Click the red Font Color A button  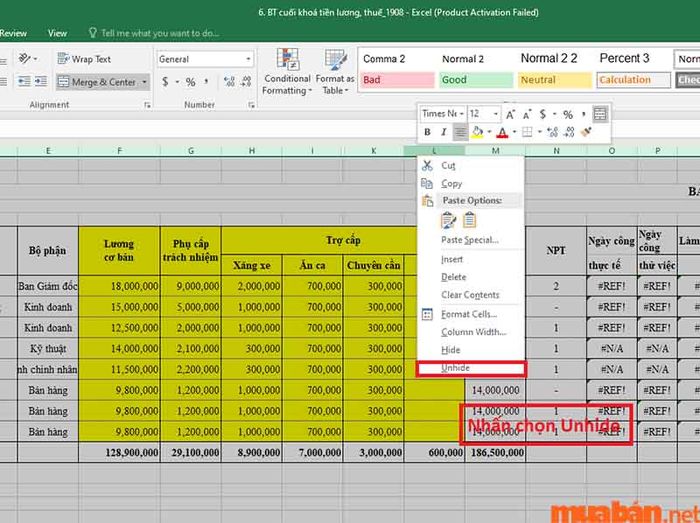(503, 132)
